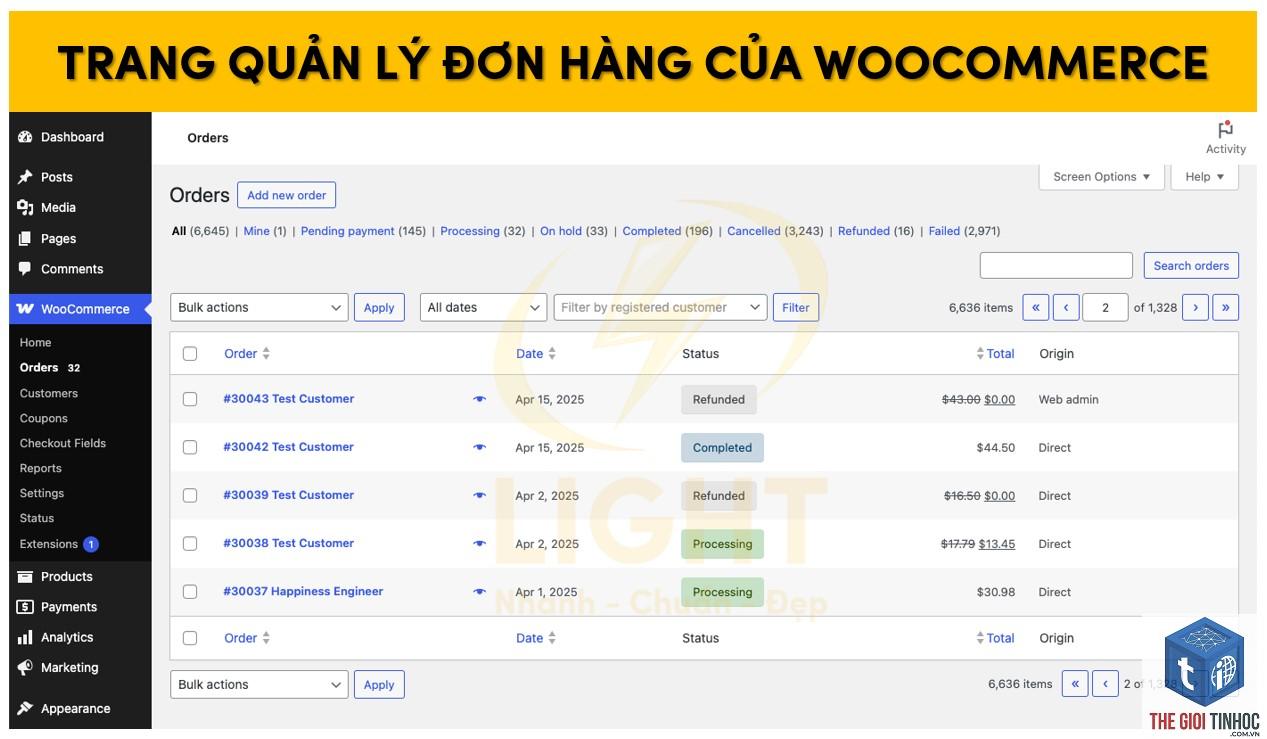Screen dimensions: 1267x739
Task: Select checkbox for order #30037
Action: [190, 591]
